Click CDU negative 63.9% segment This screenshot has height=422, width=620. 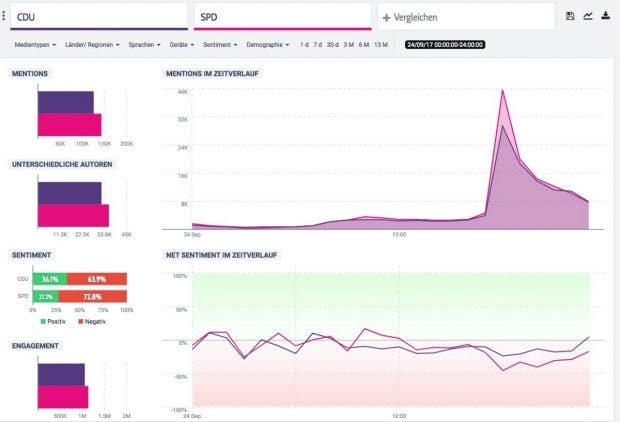click(x=97, y=279)
